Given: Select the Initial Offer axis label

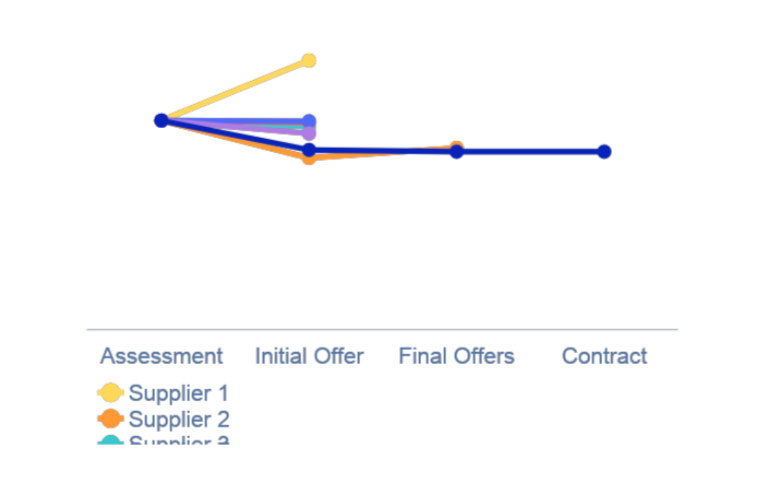Looking at the screenshot, I should [x=309, y=356].
